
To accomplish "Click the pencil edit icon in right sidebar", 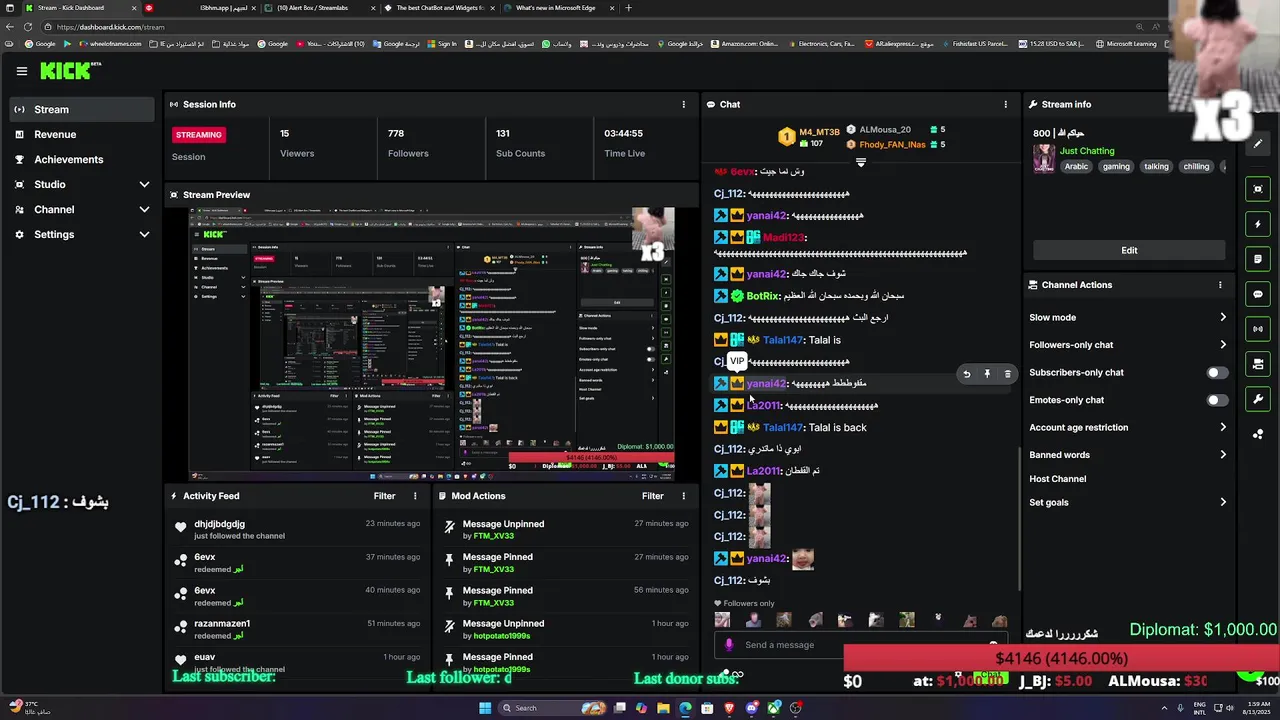I will 1258,143.
